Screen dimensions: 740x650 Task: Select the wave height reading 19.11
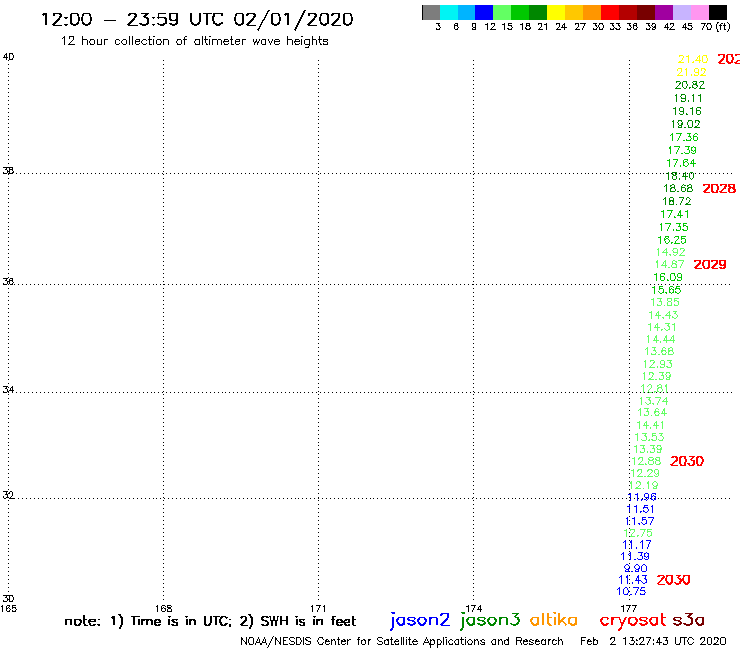pyautogui.click(x=688, y=98)
